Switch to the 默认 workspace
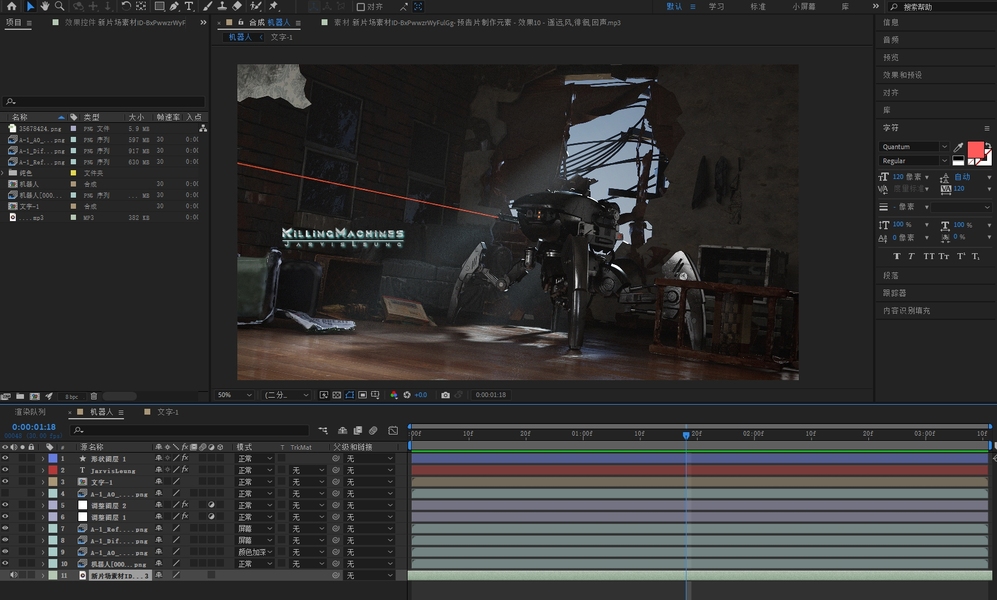This screenshot has height=600, width=997. [674, 6]
